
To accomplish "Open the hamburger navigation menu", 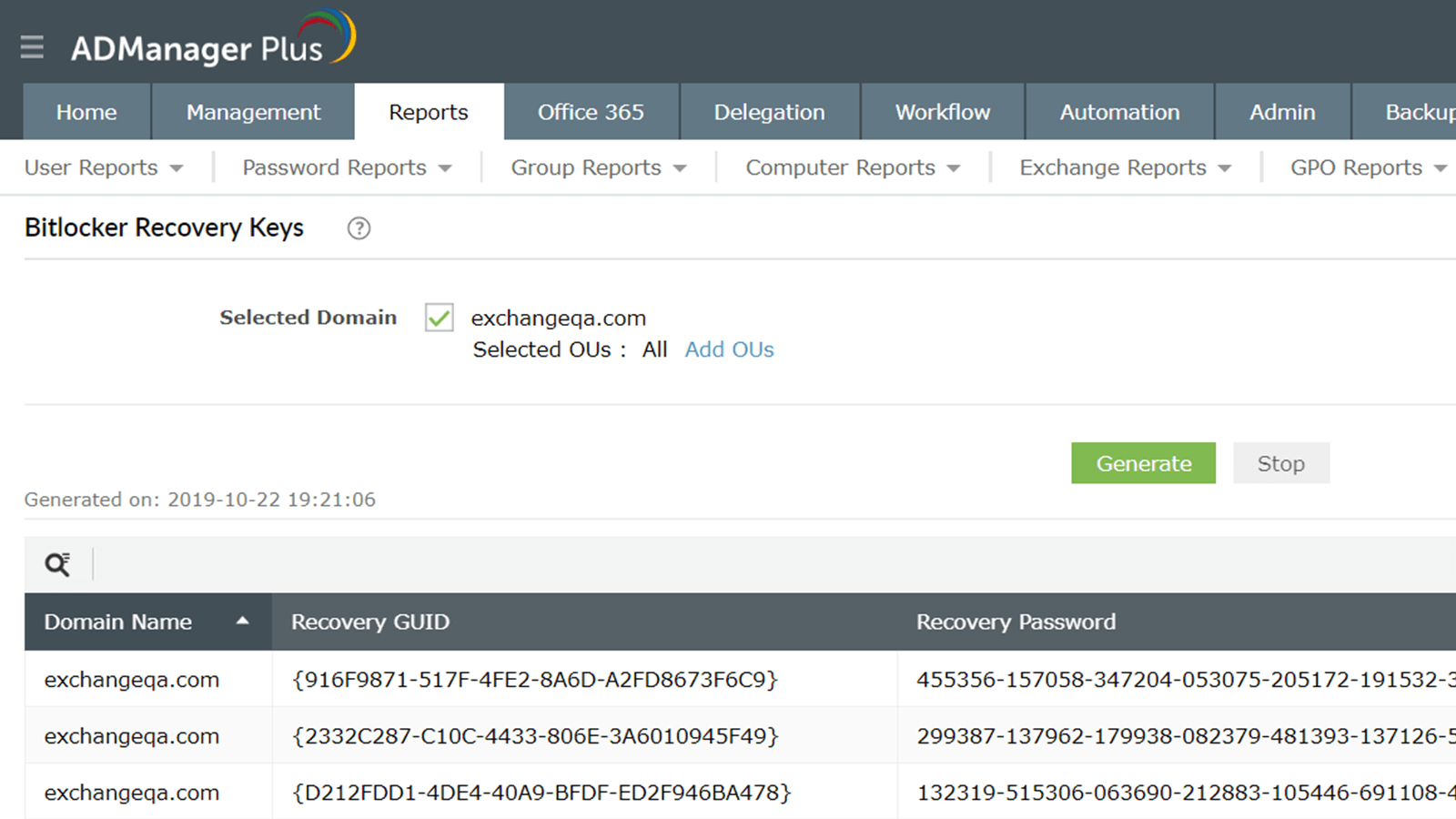I will click(32, 46).
